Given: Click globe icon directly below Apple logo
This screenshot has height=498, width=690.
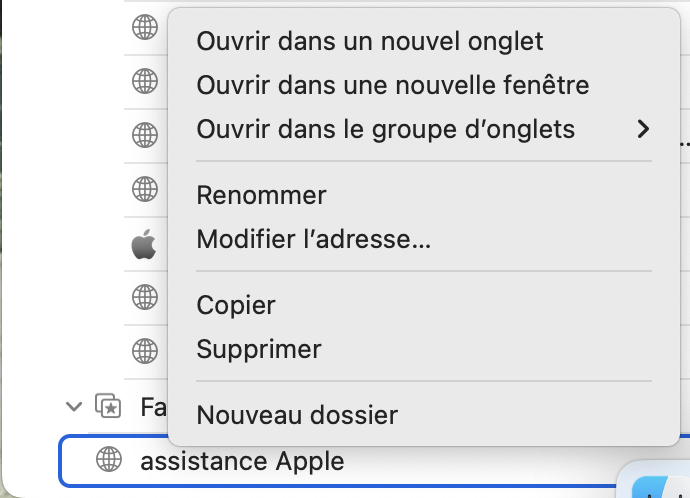Looking at the screenshot, I should [x=145, y=297].
